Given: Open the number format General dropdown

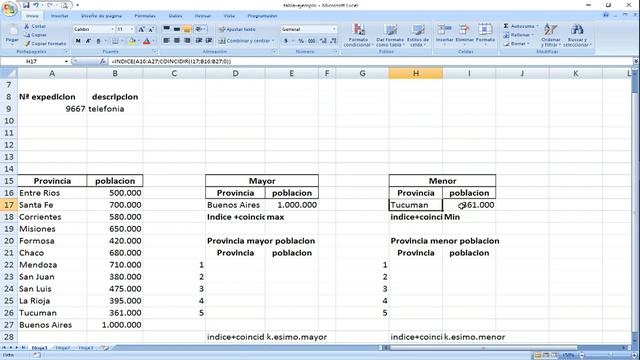Looking at the screenshot, I should click(x=334, y=29).
